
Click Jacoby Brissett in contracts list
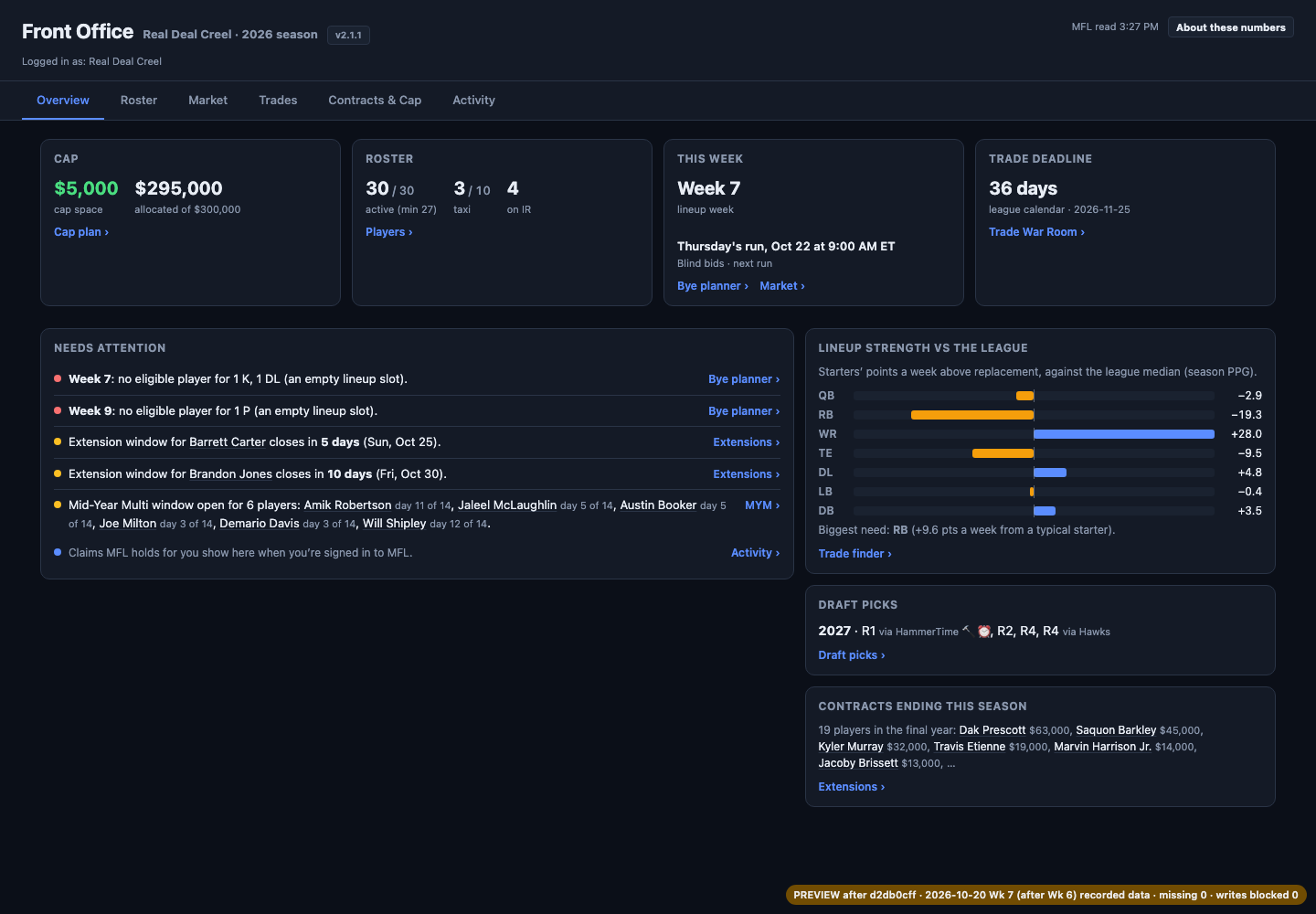pyautogui.click(x=858, y=763)
